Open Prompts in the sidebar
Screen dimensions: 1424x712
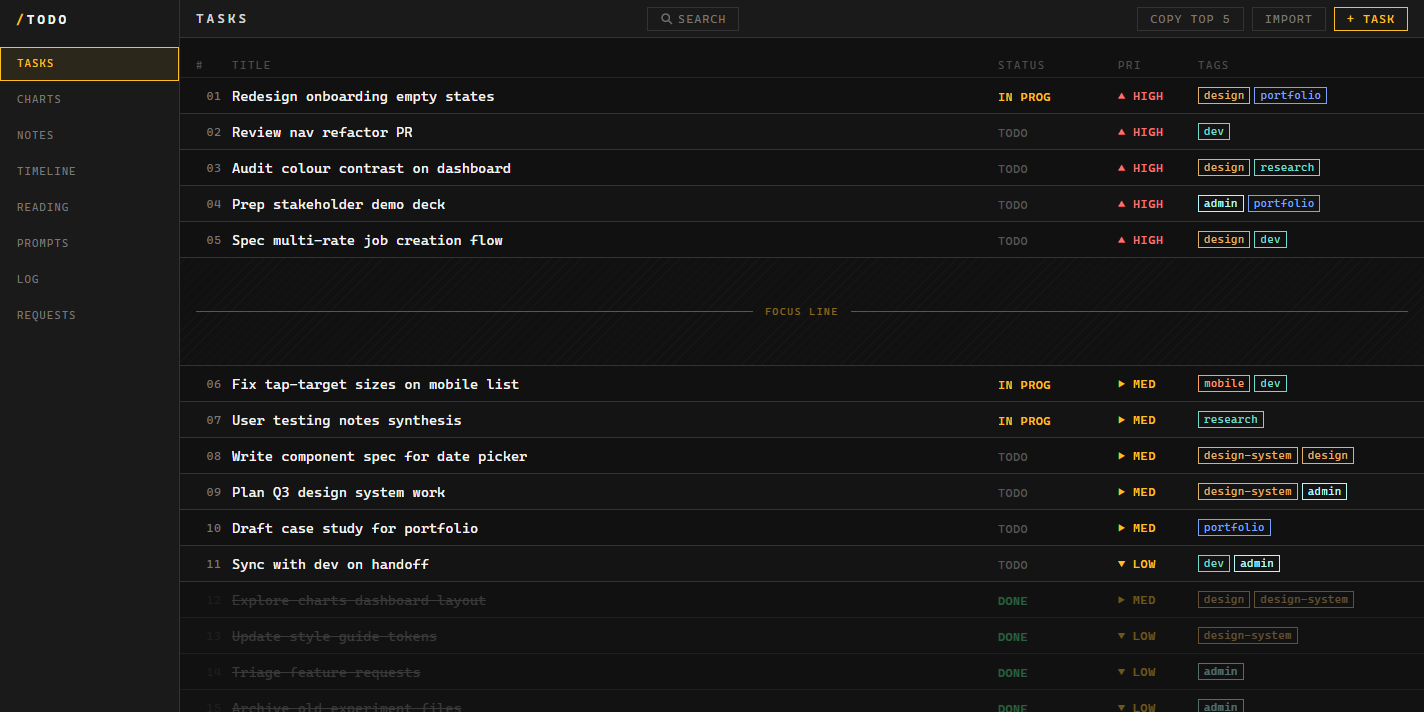point(89,243)
